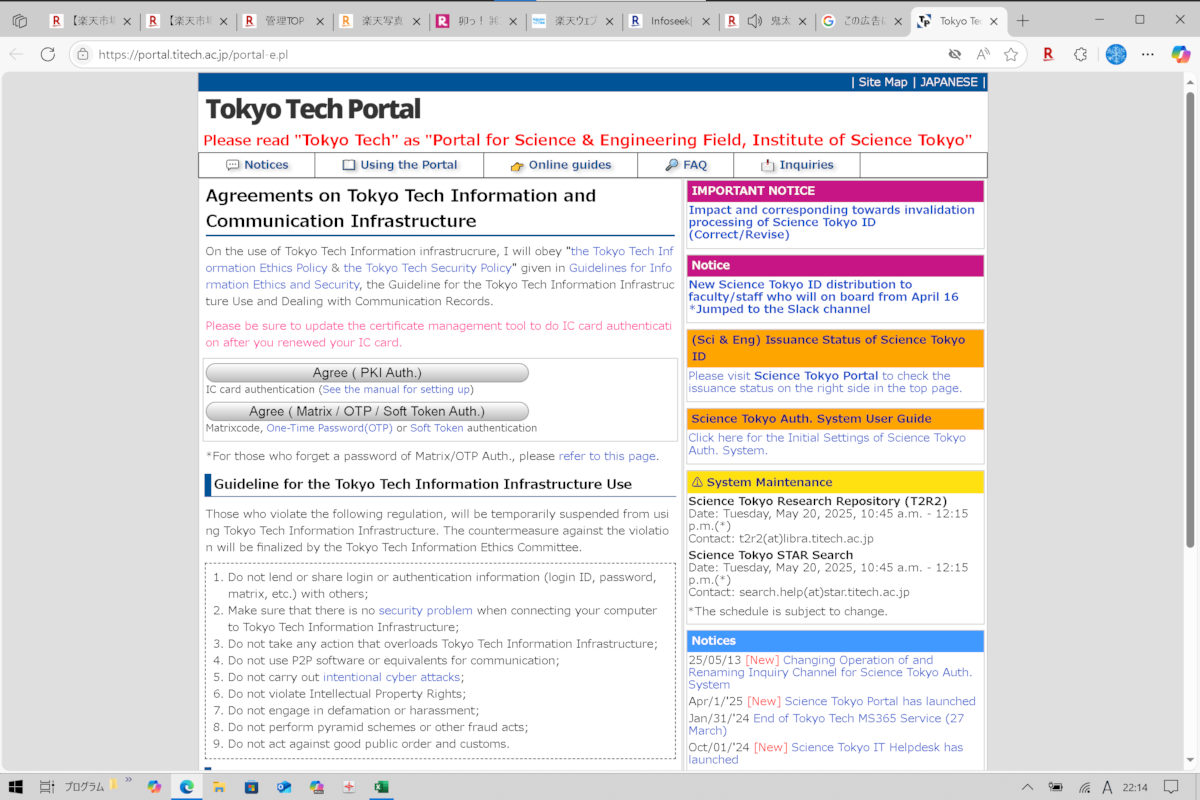Switch to the Infoseek browser tab
1200x800 pixels.
[x=671, y=21]
